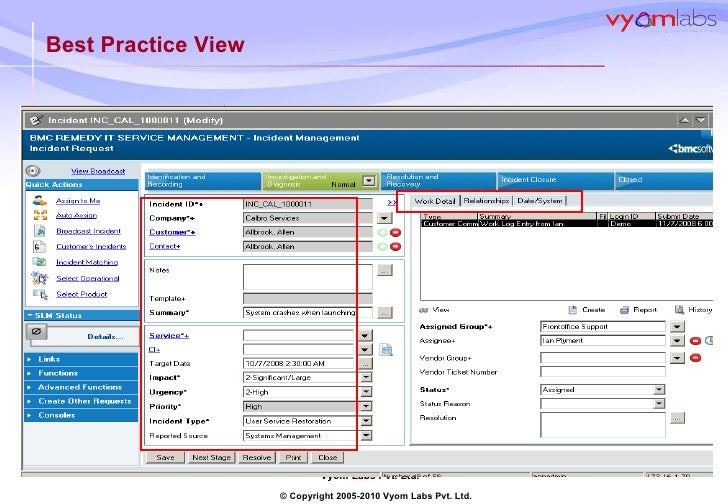Click the Assign to Me icon

[x=40, y=200]
